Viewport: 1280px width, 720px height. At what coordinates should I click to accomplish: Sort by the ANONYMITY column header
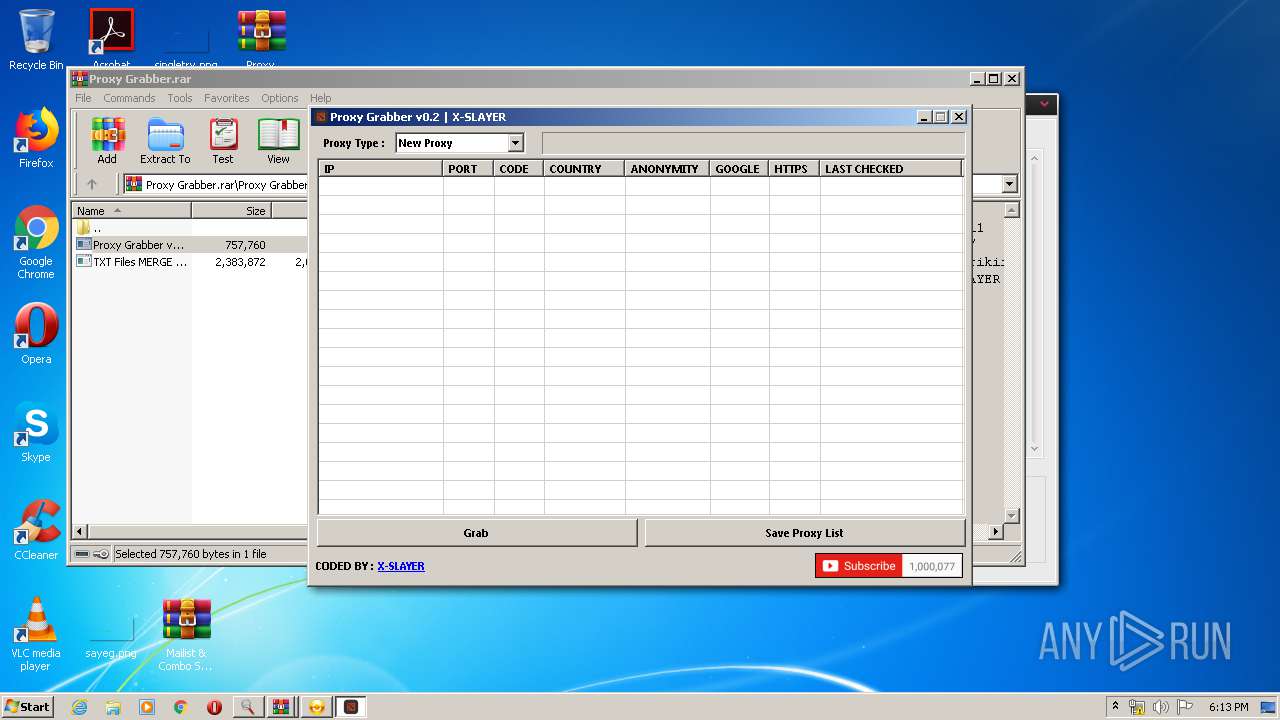[x=667, y=169]
